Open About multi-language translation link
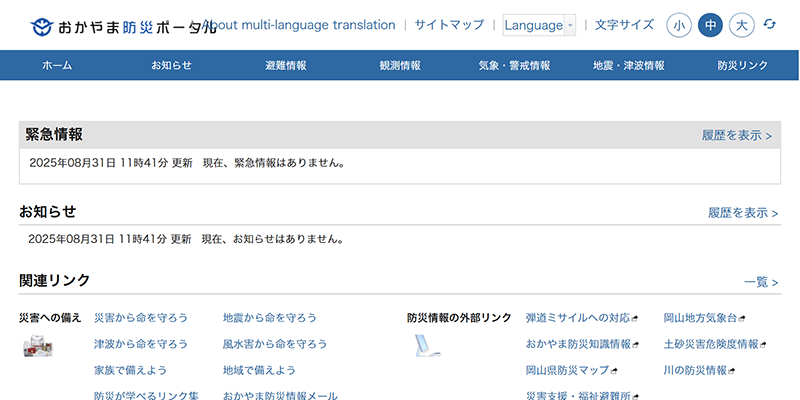The width and height of the screenshot is (800, 400). point(298,25)
